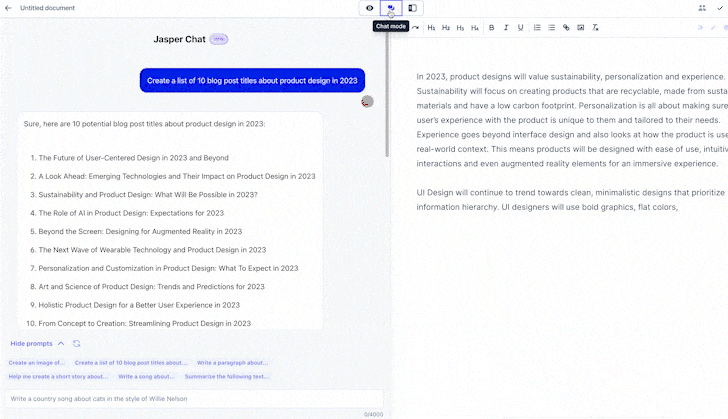This screenshot has width=728, height=419.
Task: Click title 'Holistic Product Design for a Better User Experience'
Action: coord(139,305)
